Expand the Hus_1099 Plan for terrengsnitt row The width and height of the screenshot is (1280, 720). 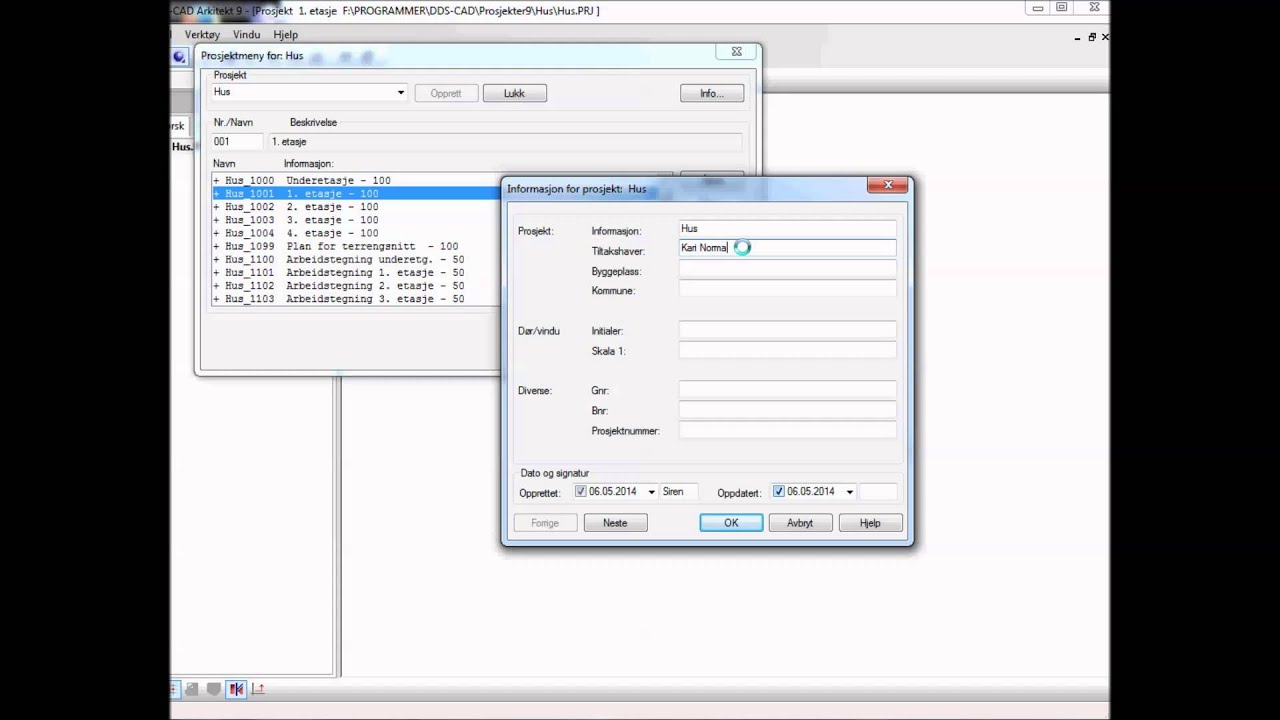point(216,246)
